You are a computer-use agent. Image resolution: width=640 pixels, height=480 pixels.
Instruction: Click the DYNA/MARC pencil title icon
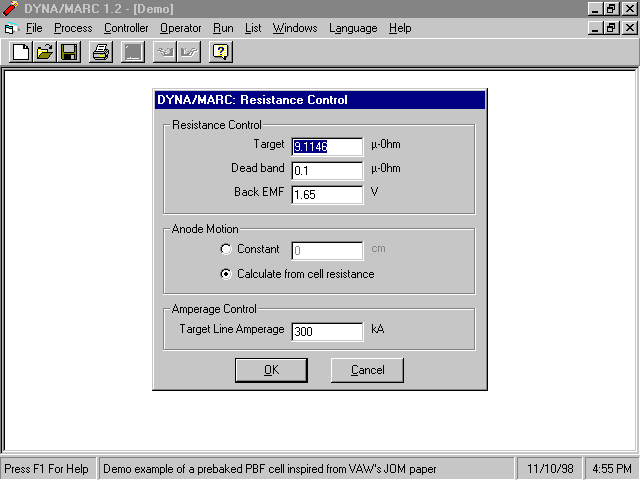point(10,9)
